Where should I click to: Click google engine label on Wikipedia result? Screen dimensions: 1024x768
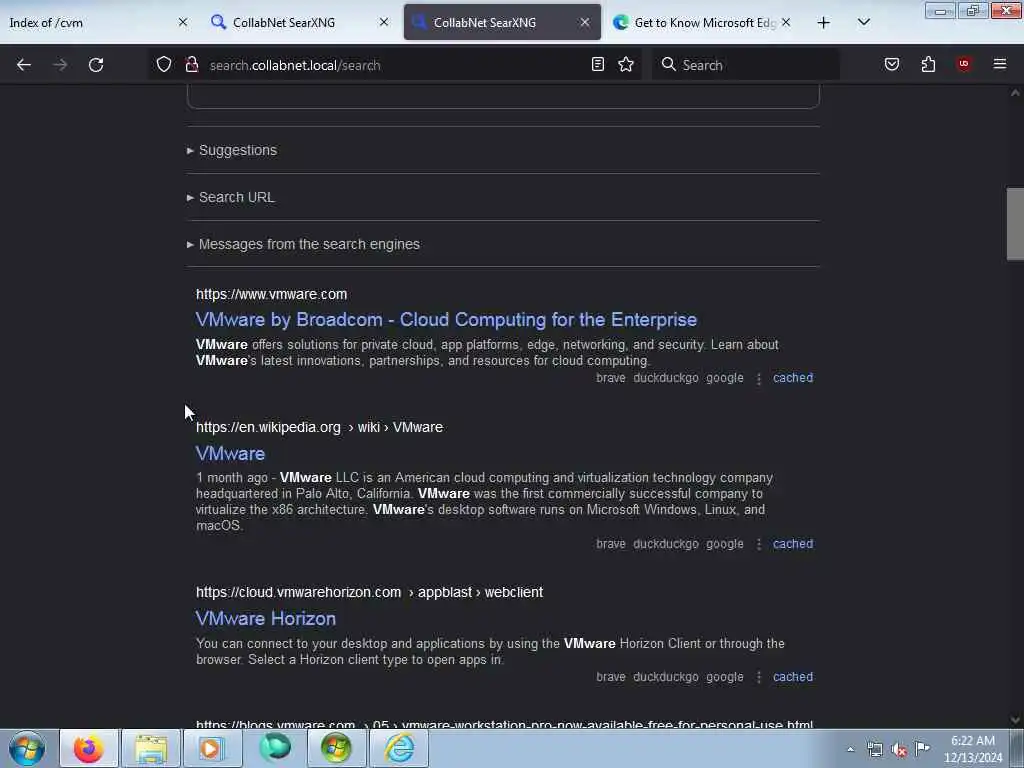(724, 543)
